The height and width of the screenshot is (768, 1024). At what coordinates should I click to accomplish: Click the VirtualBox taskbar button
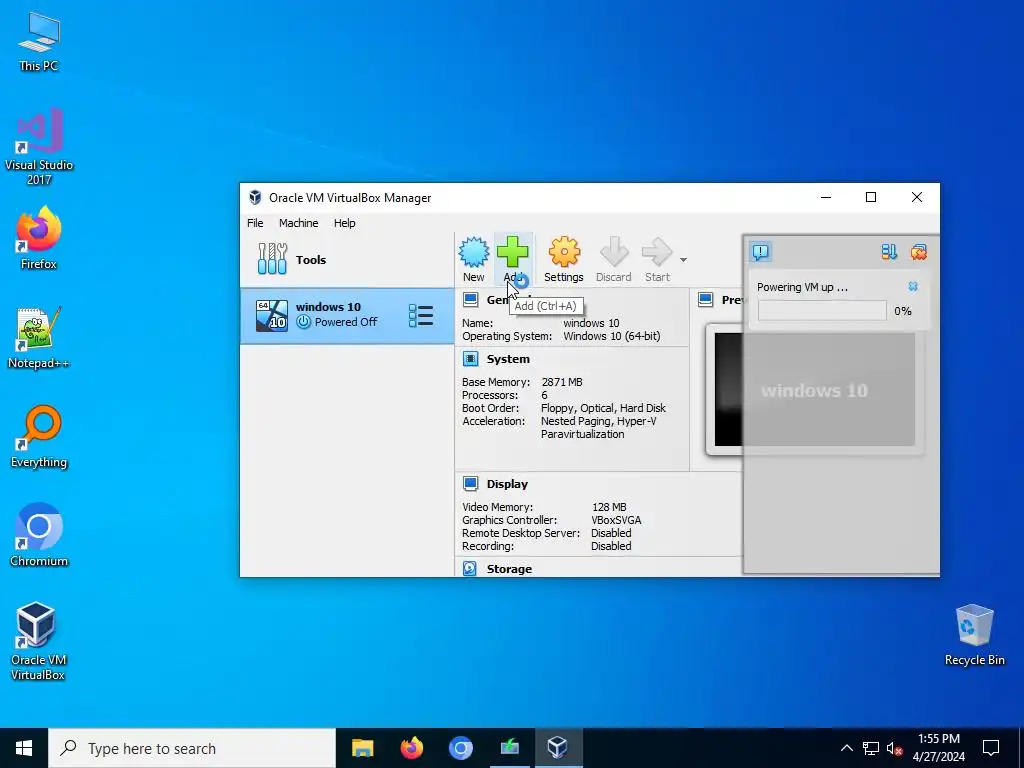coord(558,748)
